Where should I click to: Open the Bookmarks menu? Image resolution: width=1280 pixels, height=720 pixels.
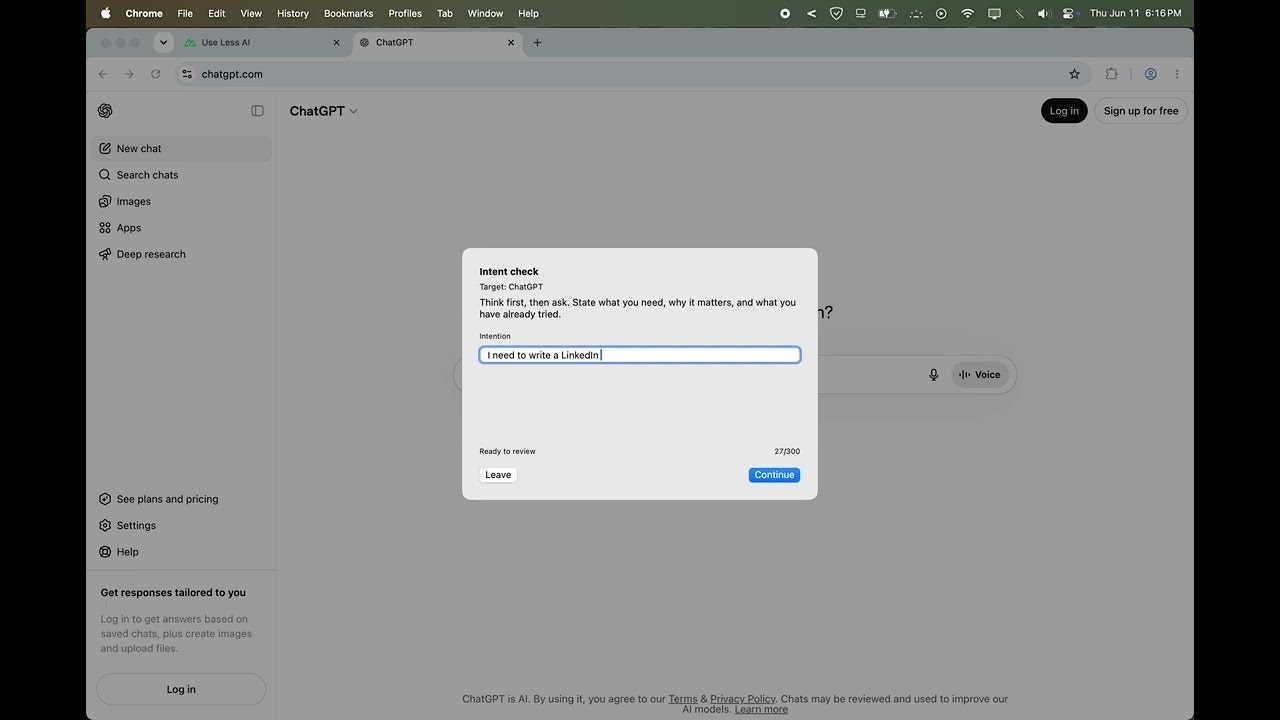(x=349, y=13)
